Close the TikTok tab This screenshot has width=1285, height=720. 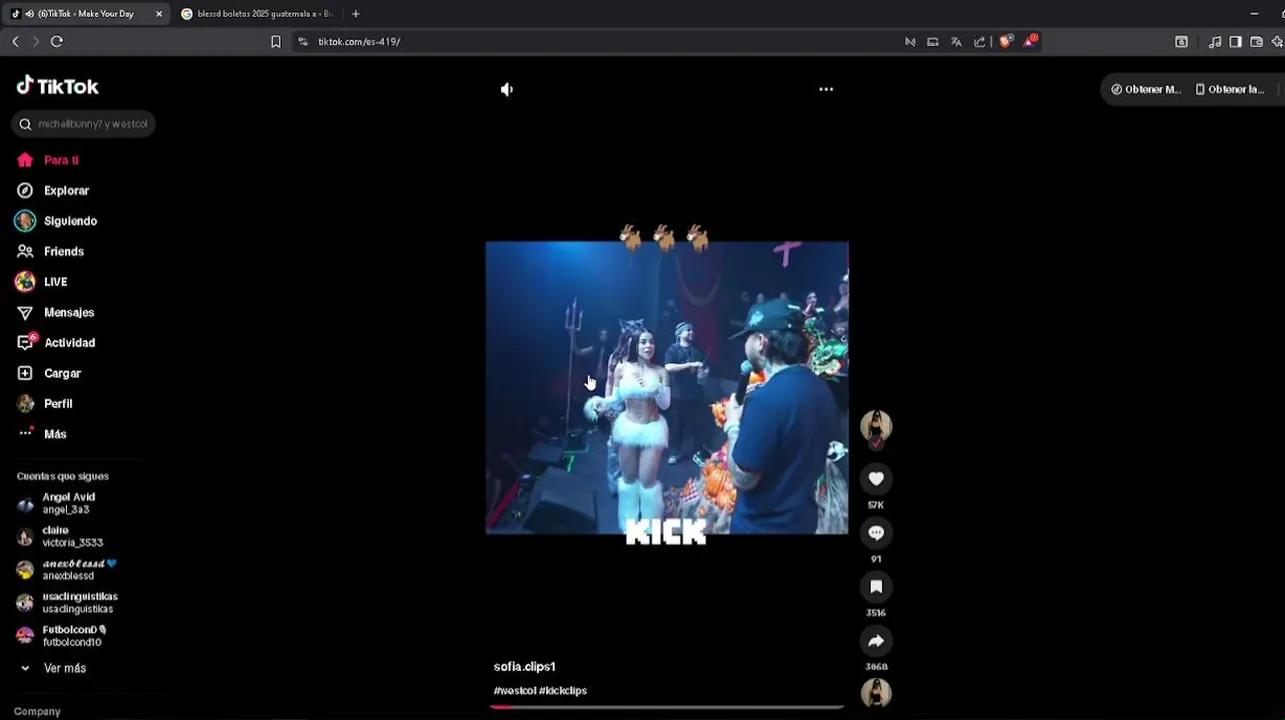pyautogui.click(x=159, y=14)
